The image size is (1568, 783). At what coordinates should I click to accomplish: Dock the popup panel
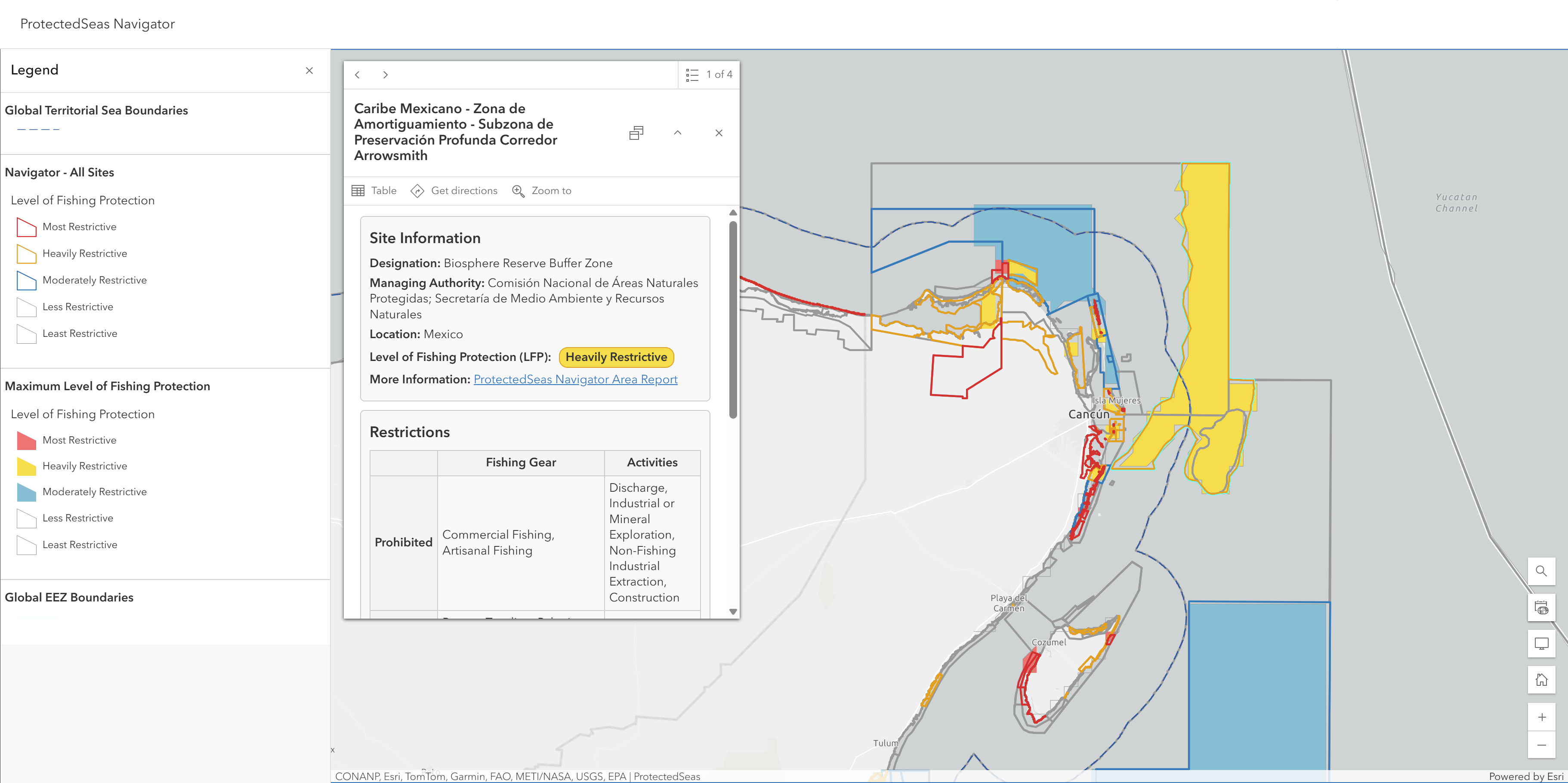click(636, 133)
